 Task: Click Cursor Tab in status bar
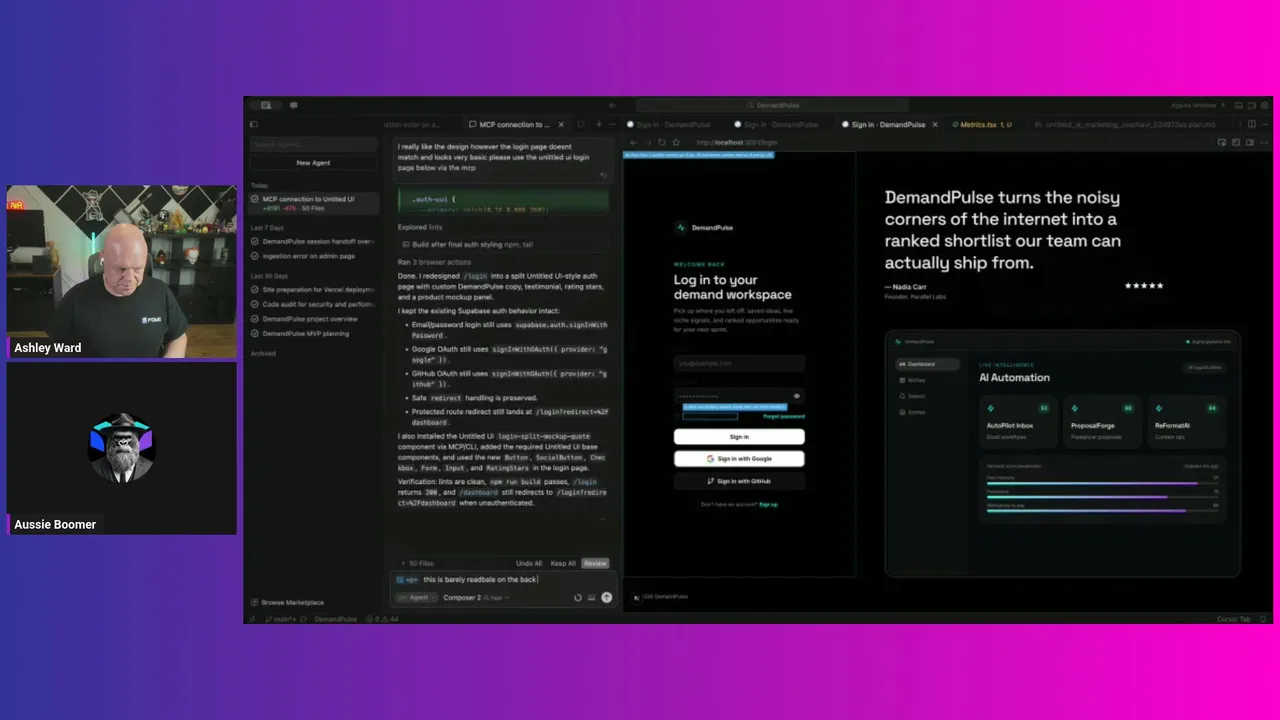click(x=1234, y=619)
